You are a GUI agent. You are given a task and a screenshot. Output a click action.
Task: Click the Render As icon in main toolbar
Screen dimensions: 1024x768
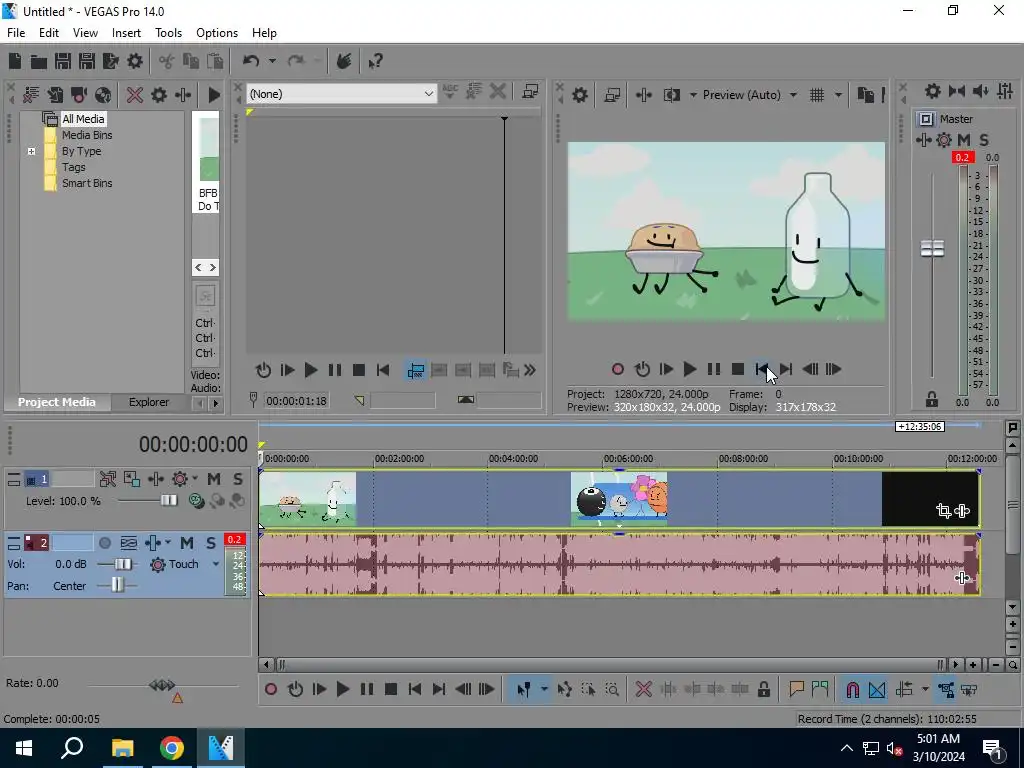click(110, 61)
